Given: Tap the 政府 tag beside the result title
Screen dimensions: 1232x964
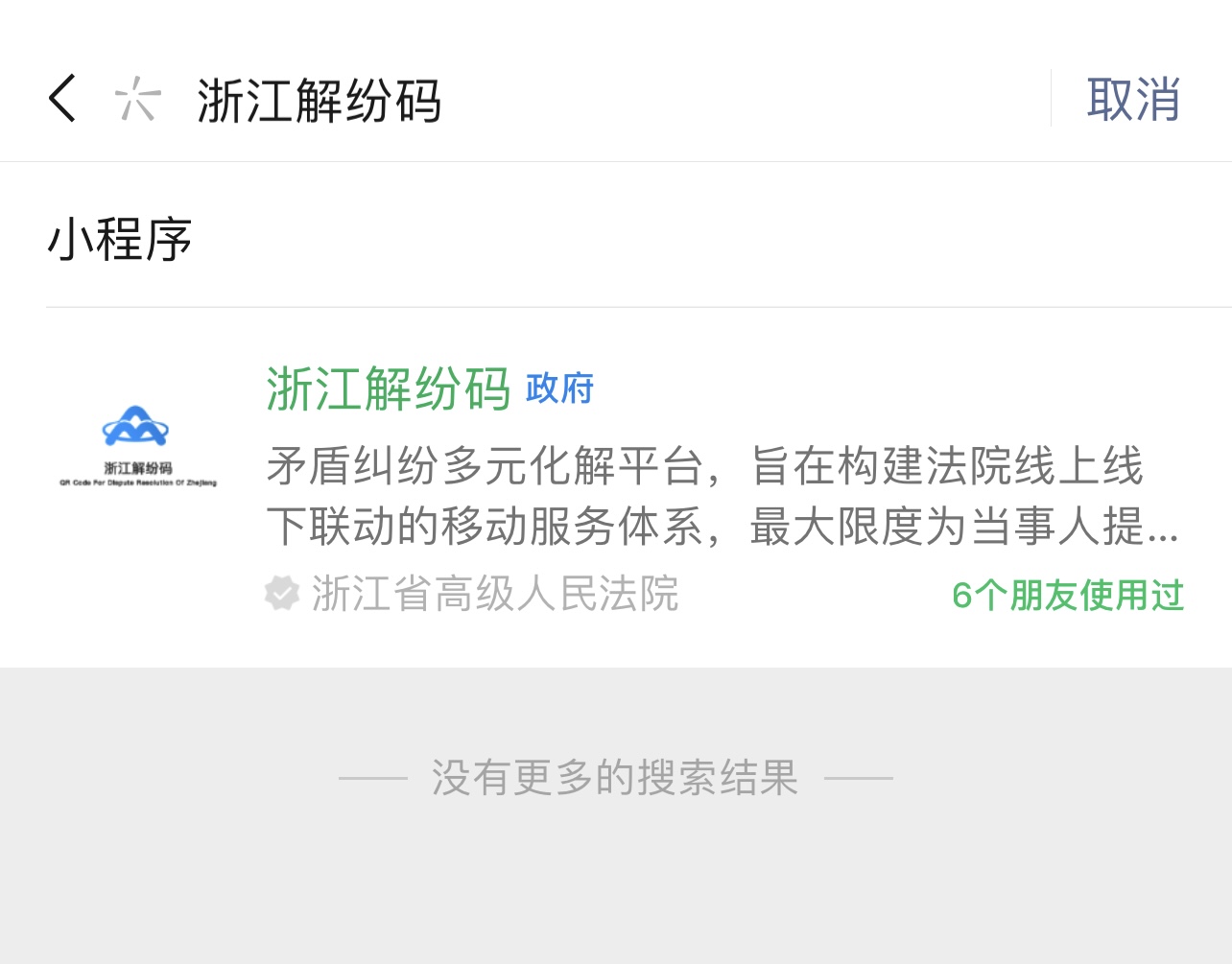Looking at the screenshot, I should click(560, 388).
